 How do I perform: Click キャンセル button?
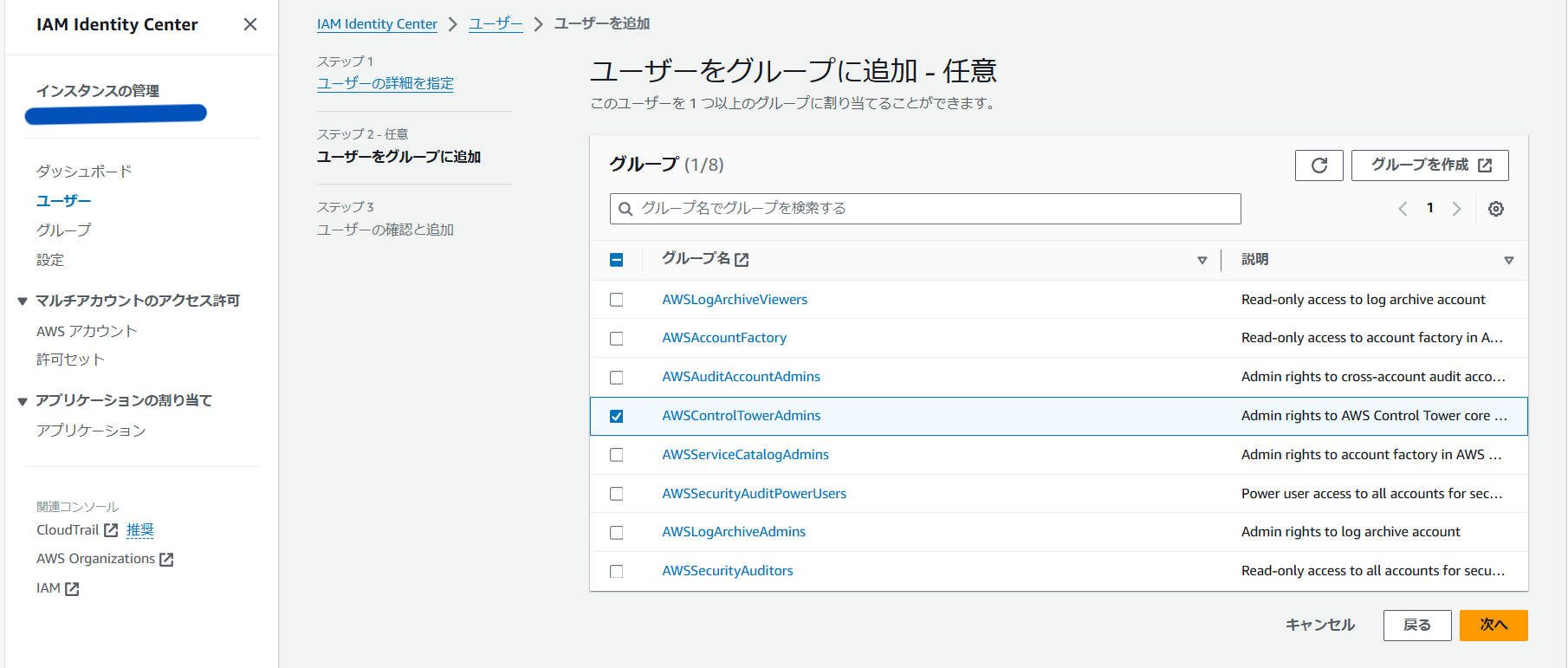pyautogui.click(x=1320, y=626)
